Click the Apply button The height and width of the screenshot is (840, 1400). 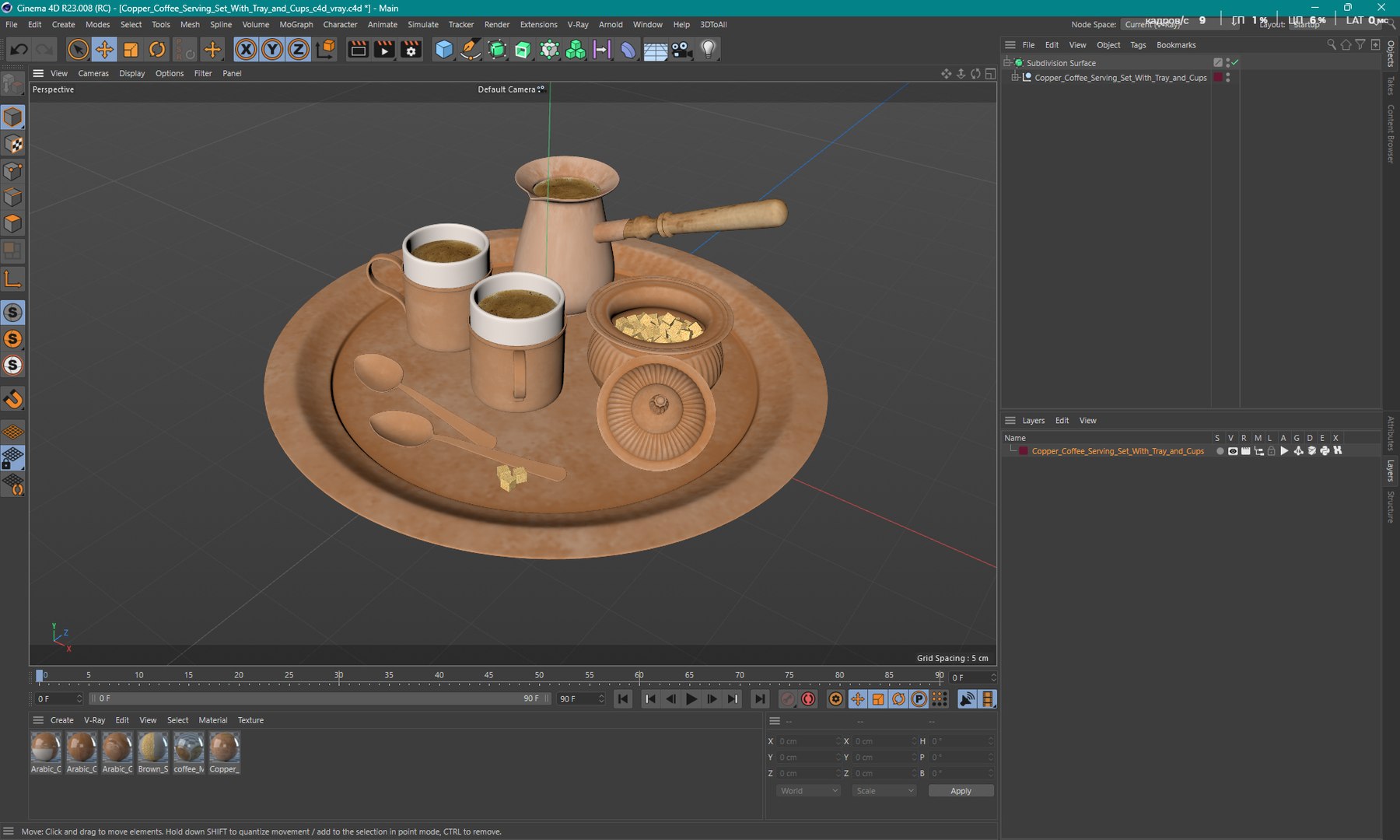pos(961,791)
